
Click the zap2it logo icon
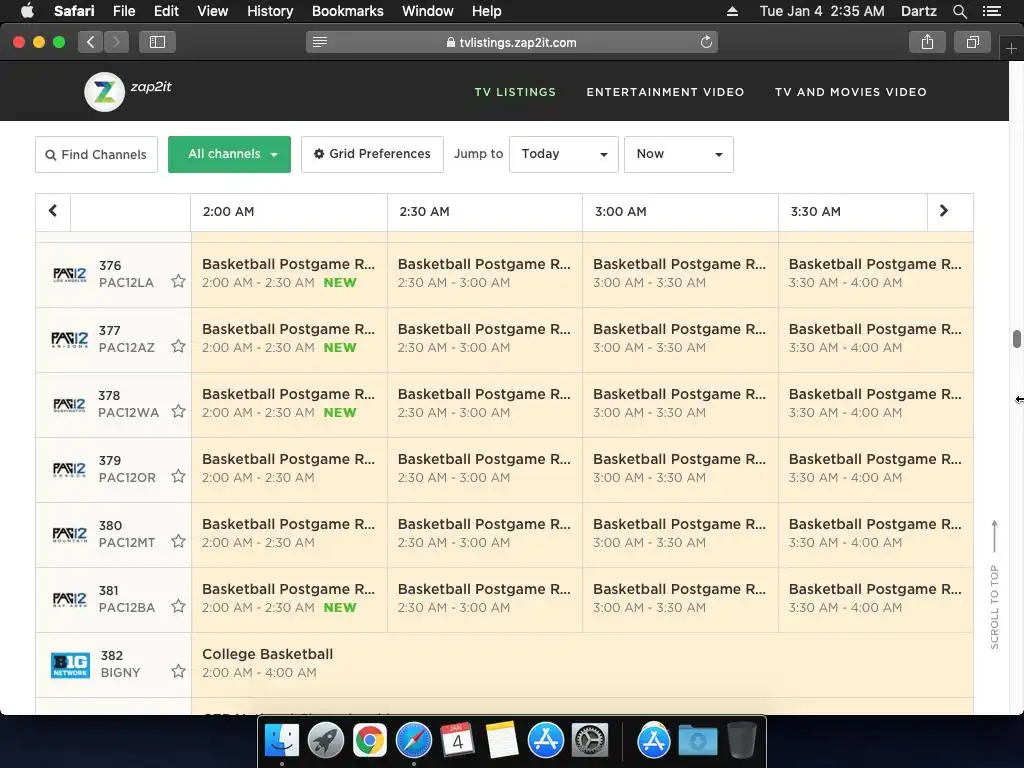coord(104,91)
